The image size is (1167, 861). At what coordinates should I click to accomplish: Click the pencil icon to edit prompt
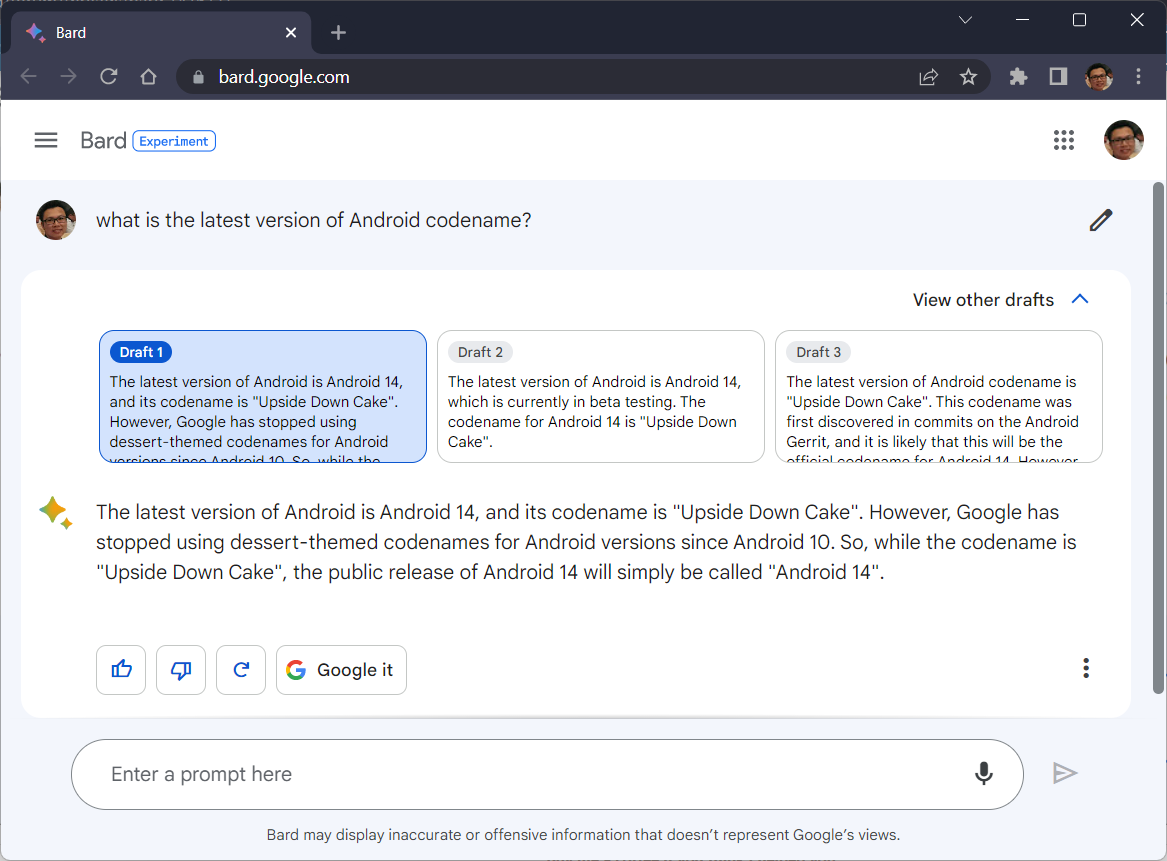1101,220
